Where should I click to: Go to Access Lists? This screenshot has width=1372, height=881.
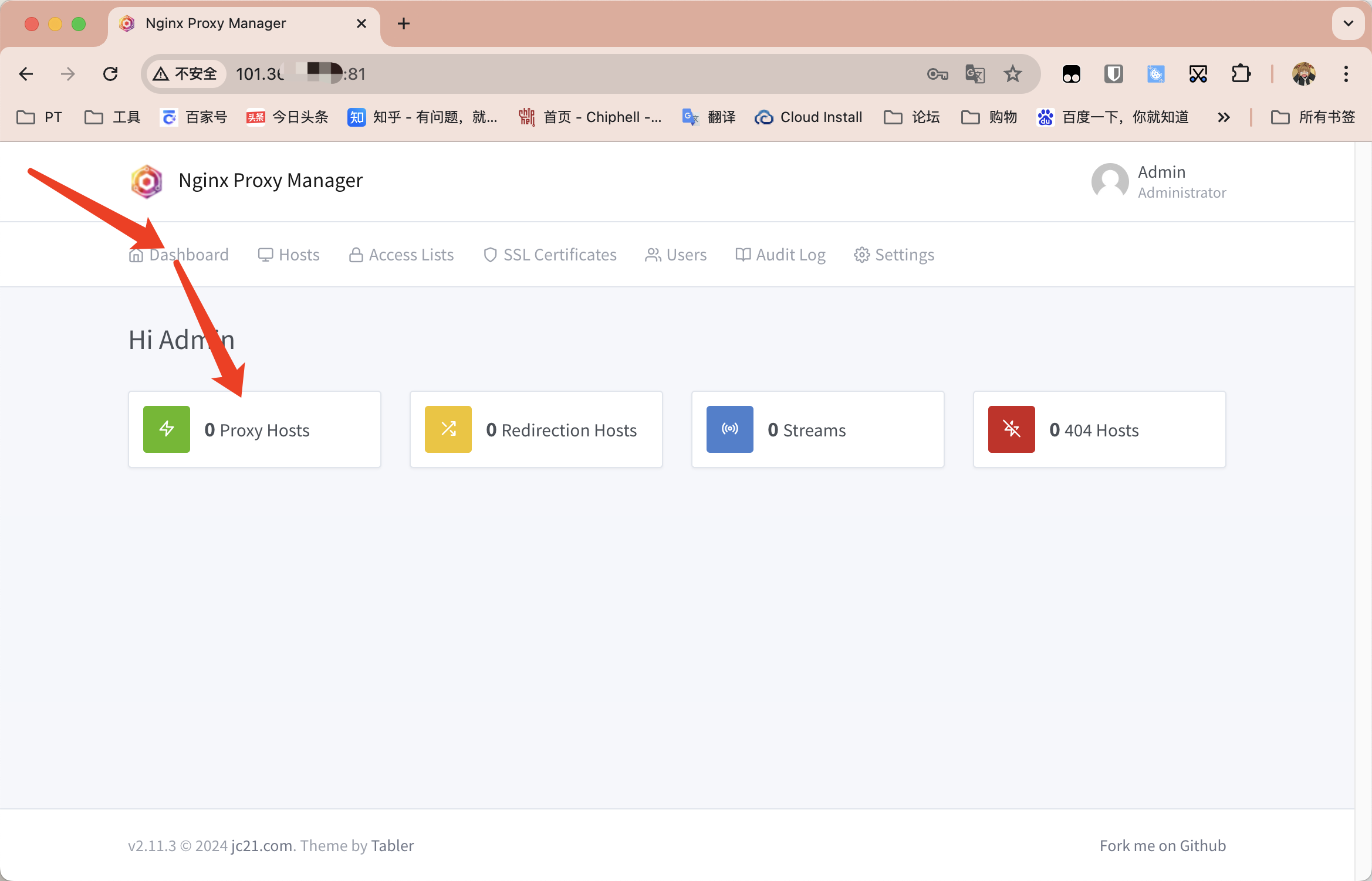[x=401, y=255]
